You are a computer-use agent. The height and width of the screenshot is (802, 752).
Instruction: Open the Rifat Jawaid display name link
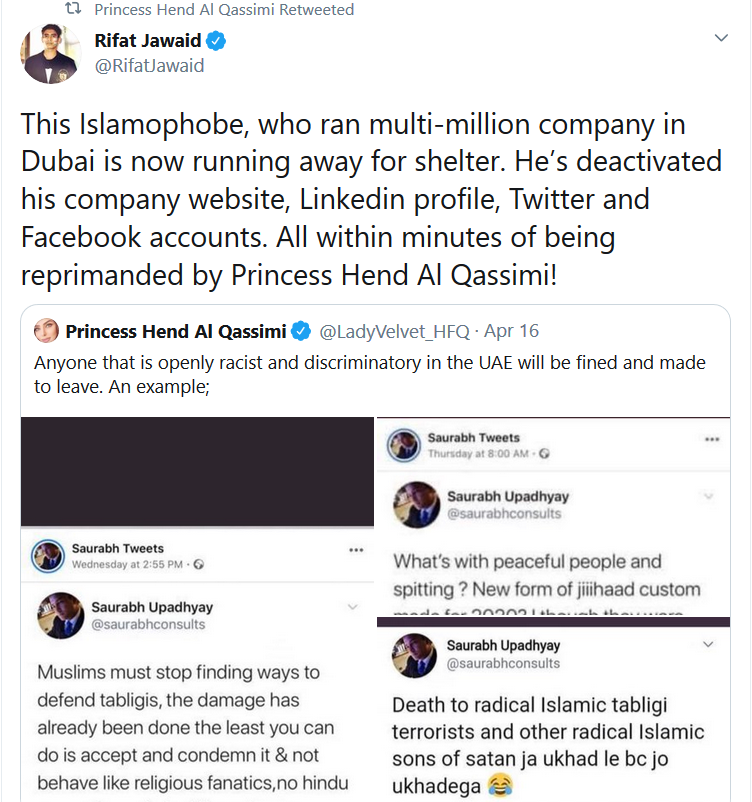click(x=148, y=42)
